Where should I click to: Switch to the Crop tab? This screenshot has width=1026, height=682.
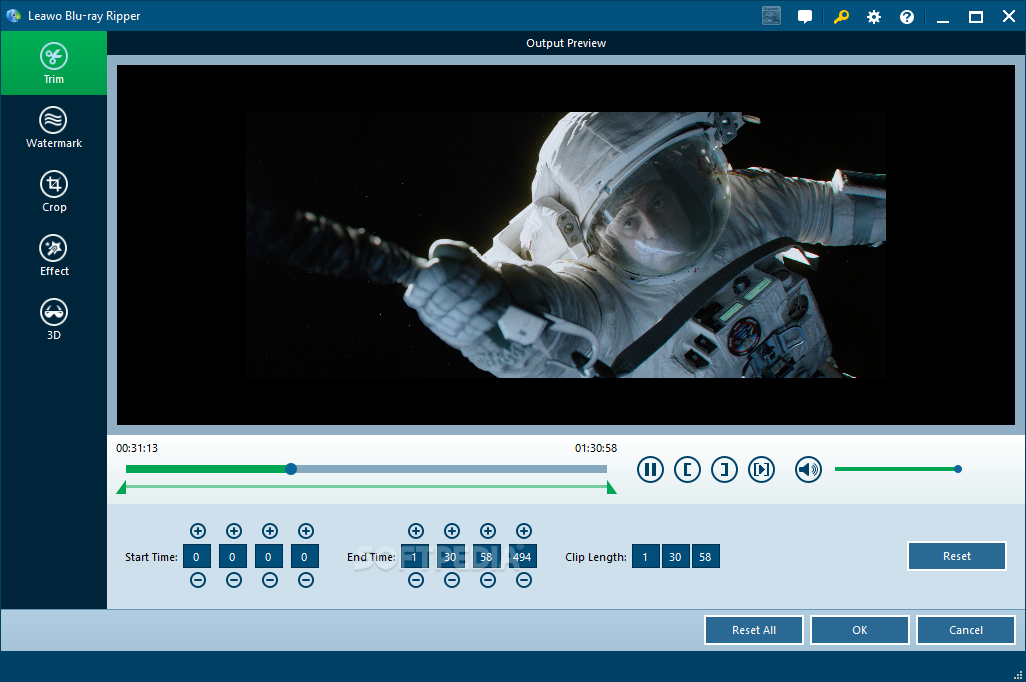(x=54, y=192)
